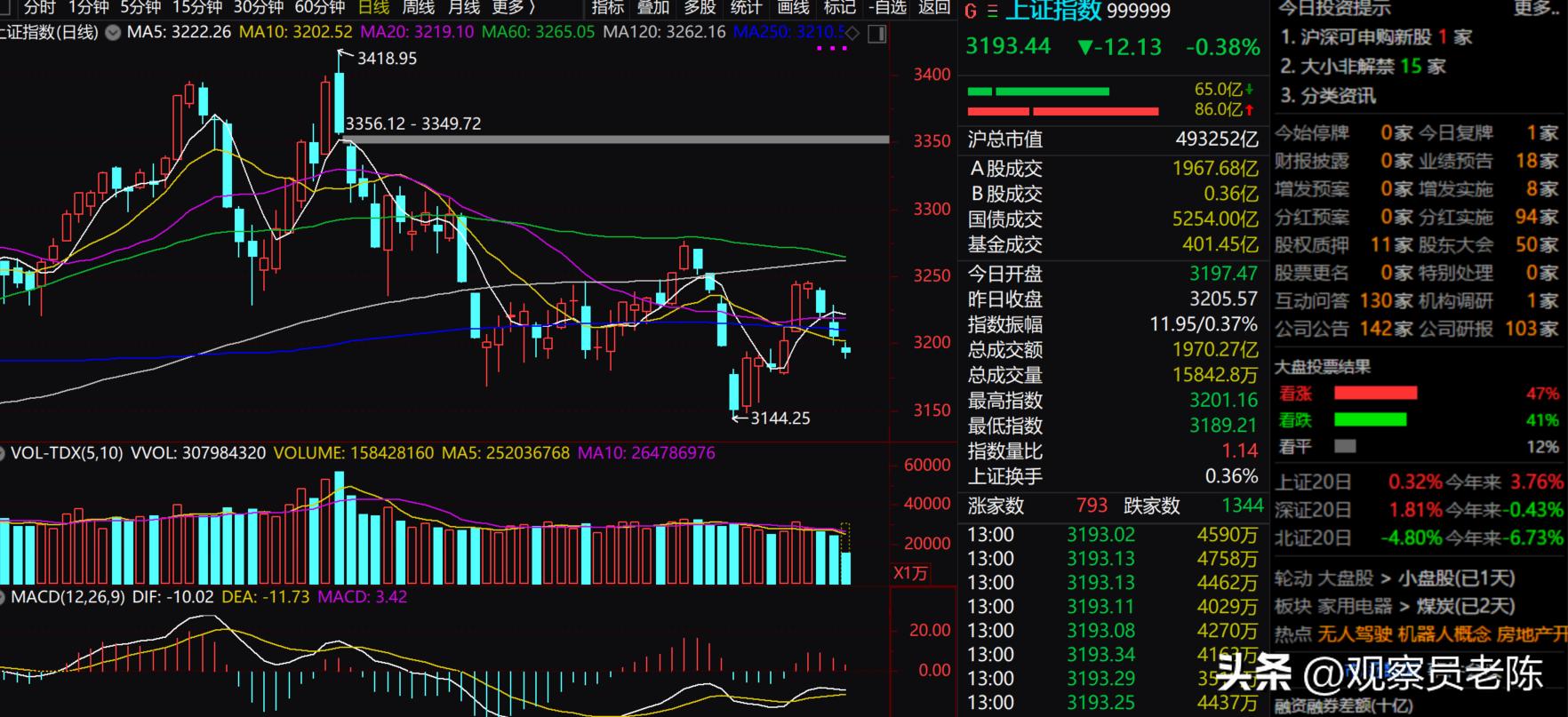The height and width of the screenshot is (717, 1568).
Task: Click the 涨家数 793 value
Action: pyautogui.click(x=1092, y=506)
